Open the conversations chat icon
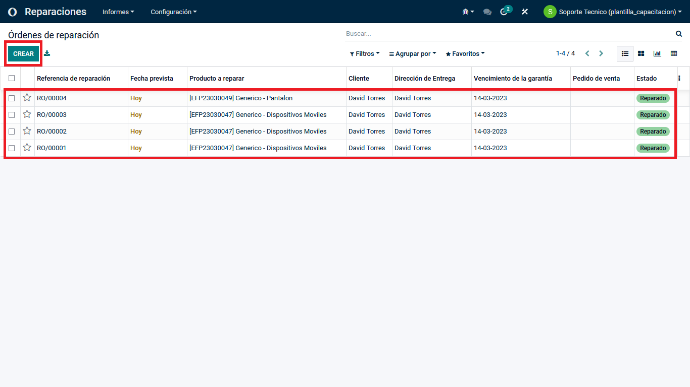Viewport: 690px width, 387px height. point(487,12)
